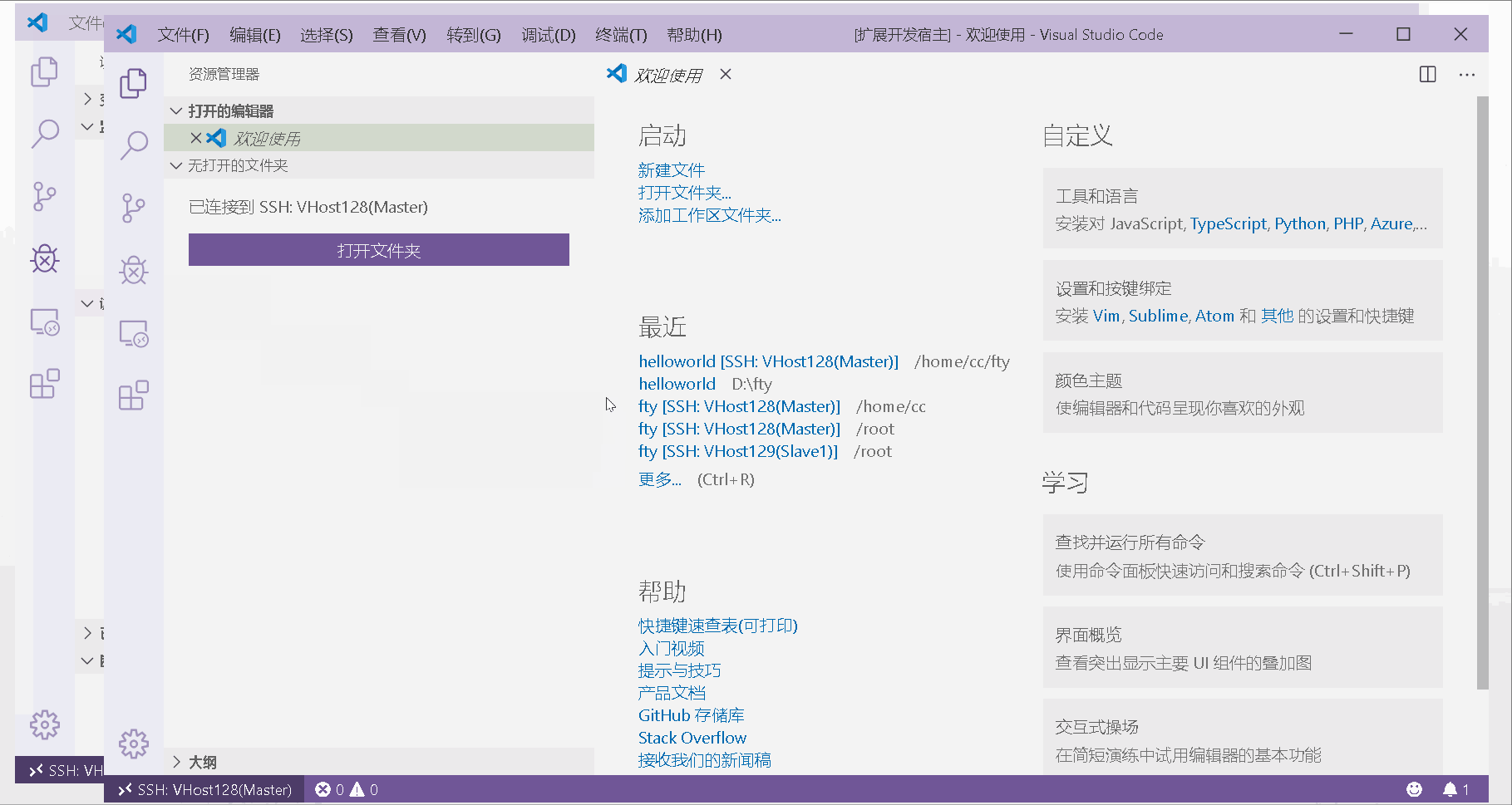Click Search icon in the background window
This screenshot has height=805, width=1512.
tap(44, 133)
